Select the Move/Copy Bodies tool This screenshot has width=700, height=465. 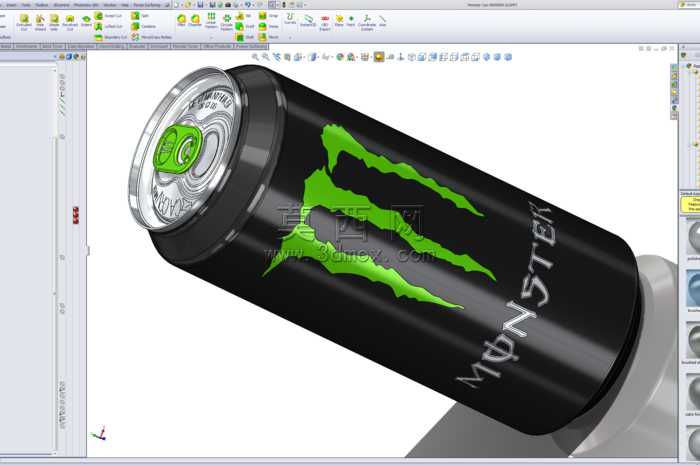(151, 37)
